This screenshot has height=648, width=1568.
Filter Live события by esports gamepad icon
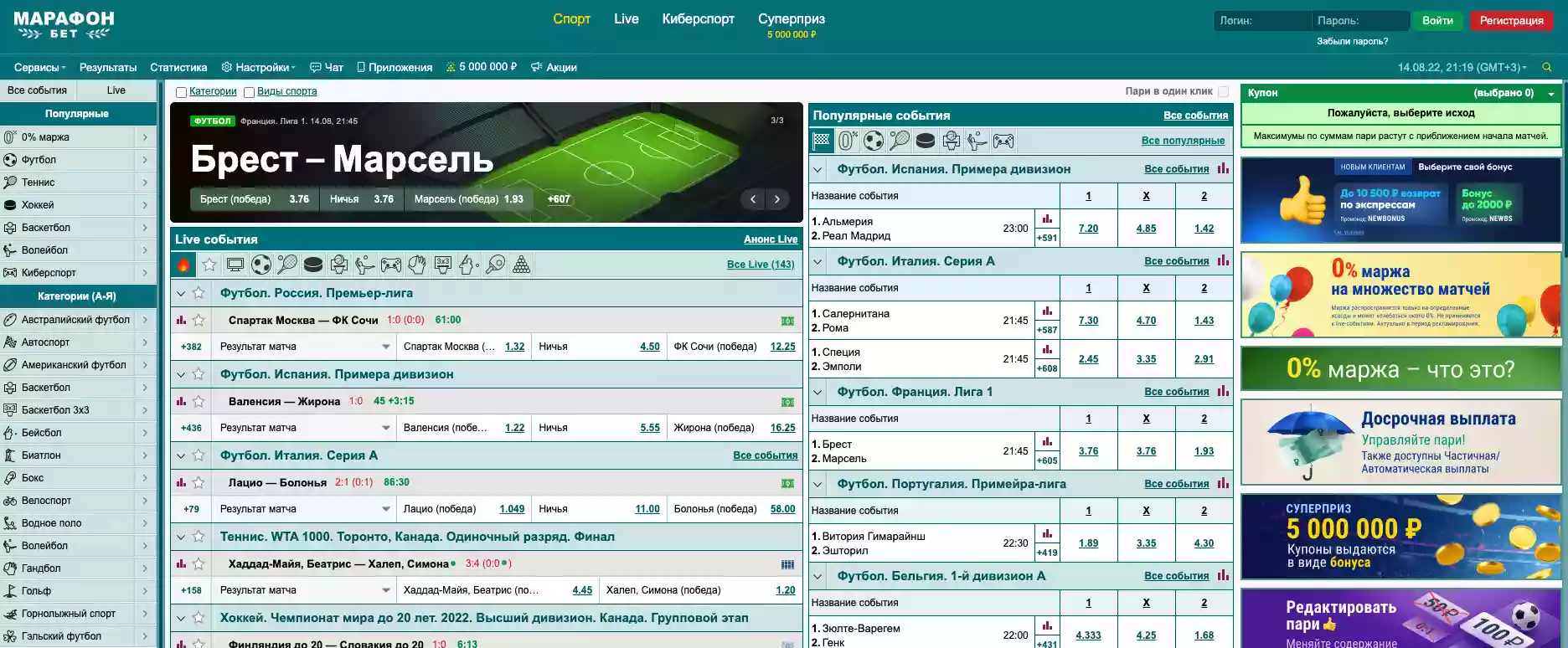pos(391,265)
